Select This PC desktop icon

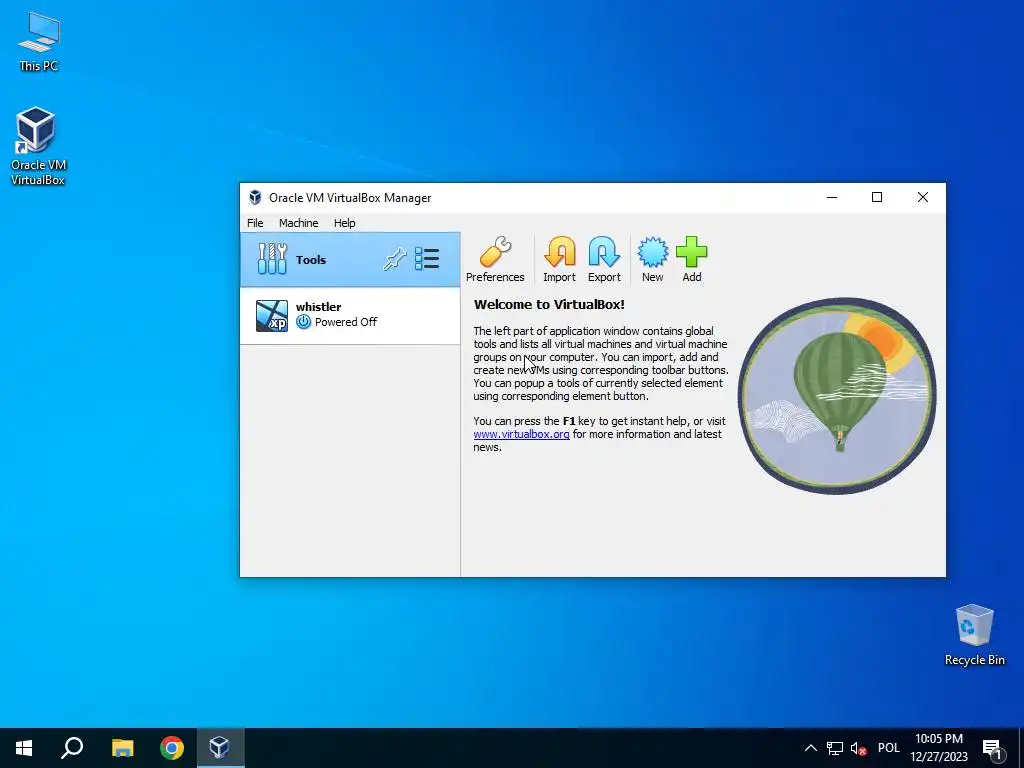pos(39,42)
